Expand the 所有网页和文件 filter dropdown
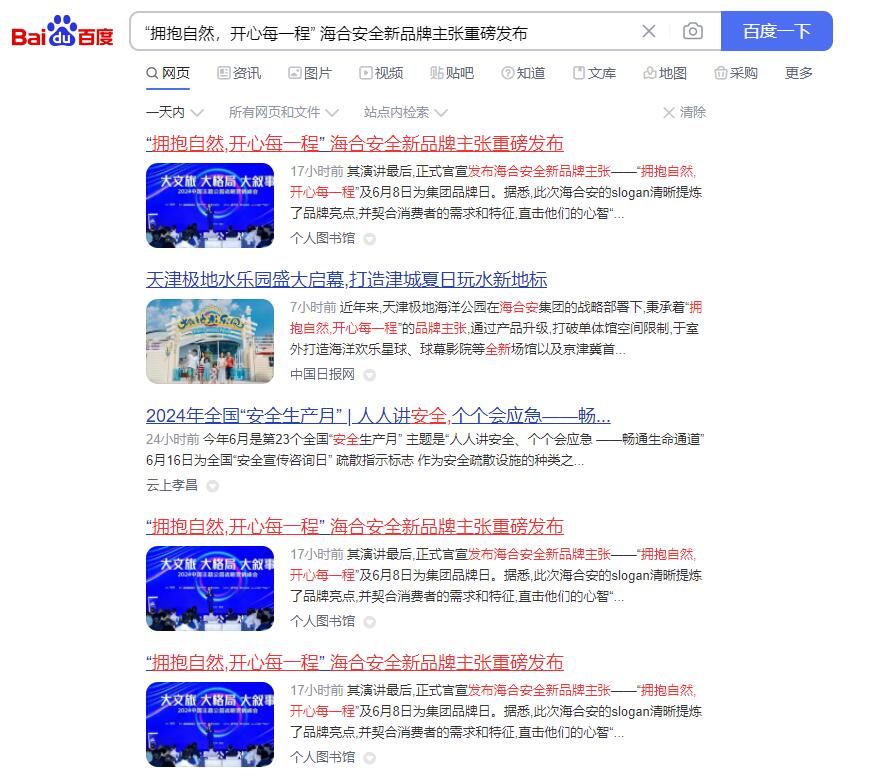This screenshot has width=873, height=779. click(283, 112)
